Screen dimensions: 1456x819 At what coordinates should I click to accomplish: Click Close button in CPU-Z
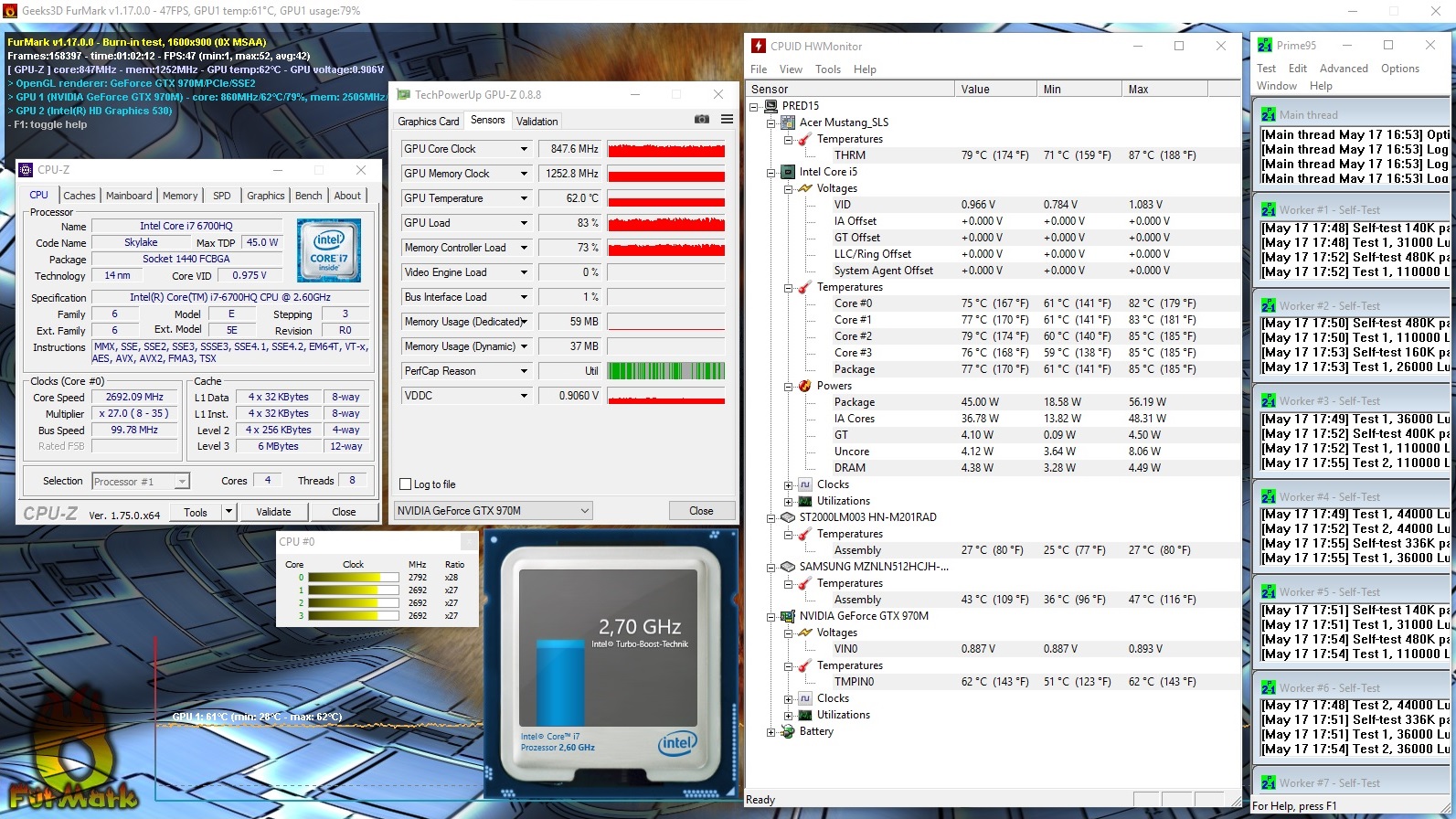(x=344, y=512)
